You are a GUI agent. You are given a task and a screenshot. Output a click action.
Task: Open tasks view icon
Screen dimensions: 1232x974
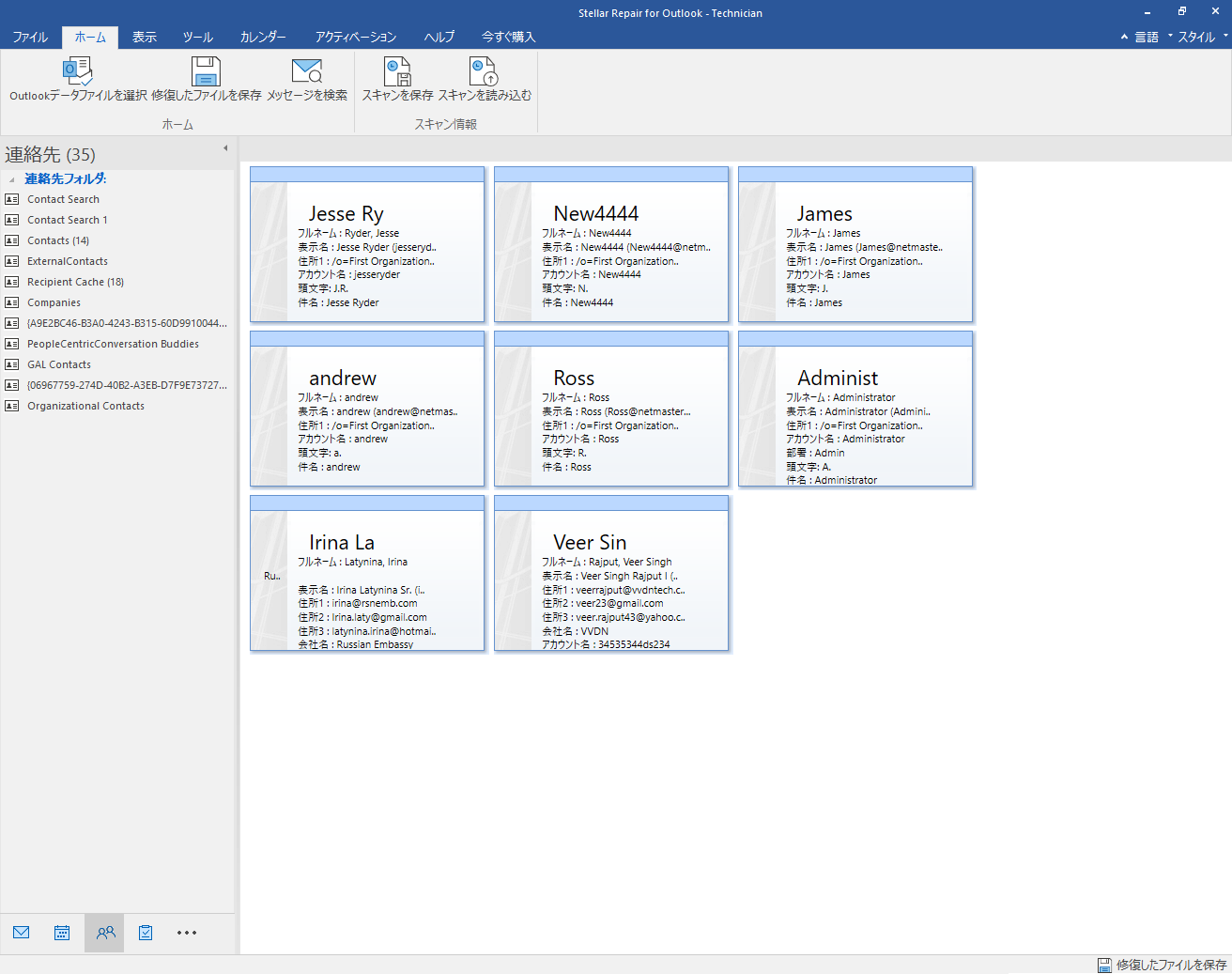click(x=146, y=933)
